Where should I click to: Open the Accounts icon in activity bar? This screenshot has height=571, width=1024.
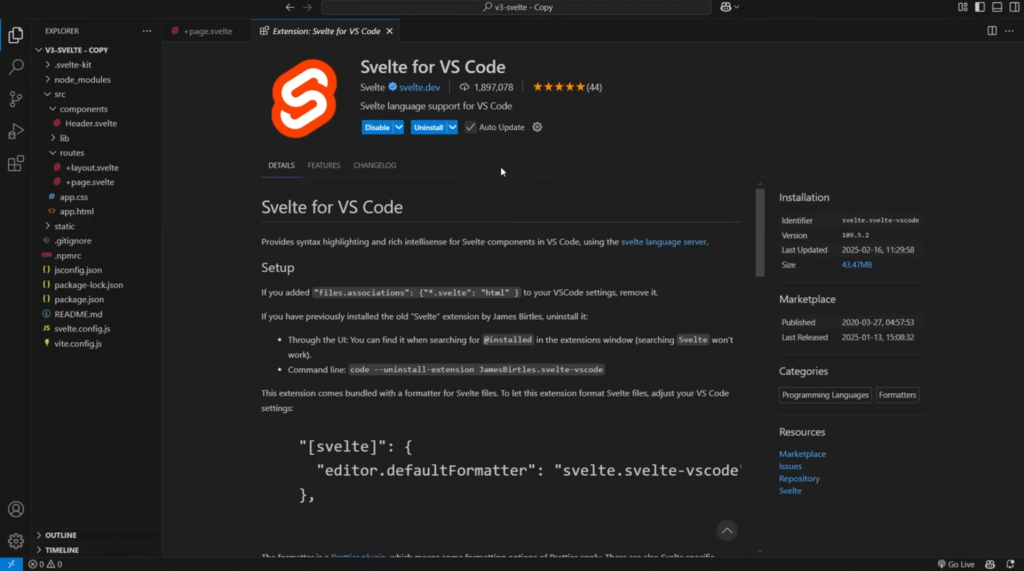tap(16, 509)
